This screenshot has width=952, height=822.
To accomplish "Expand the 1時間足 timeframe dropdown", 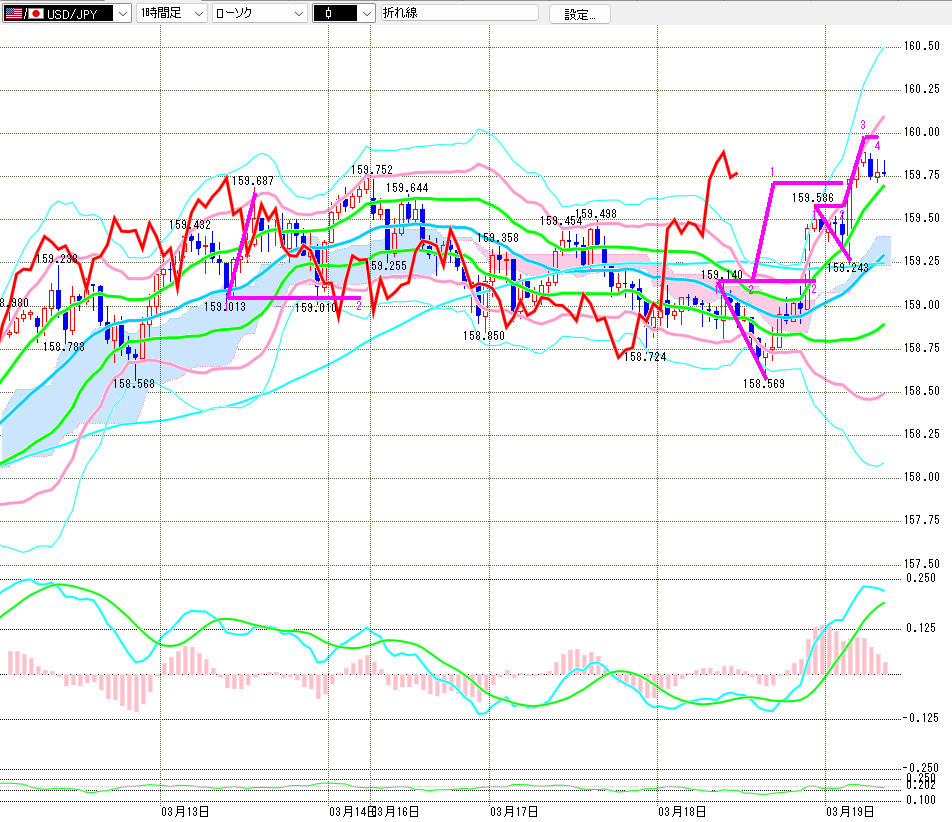I will click(197, 14).
